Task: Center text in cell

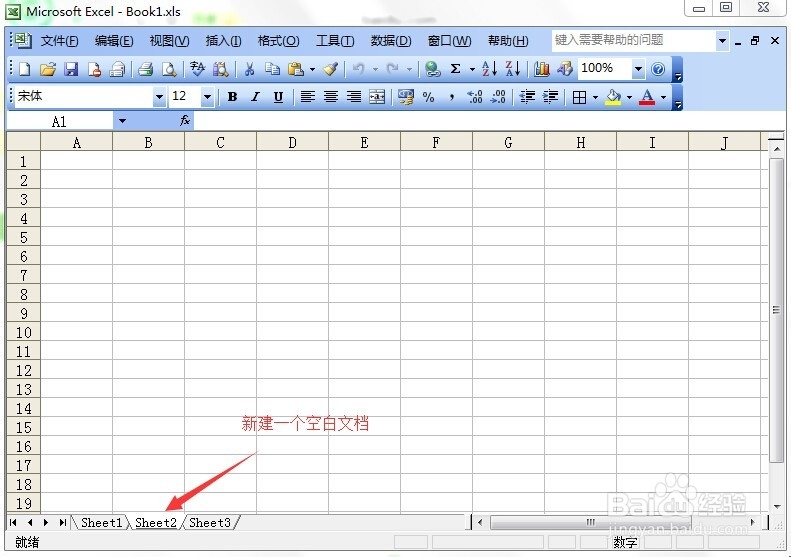Action: [x=330, y=96]
